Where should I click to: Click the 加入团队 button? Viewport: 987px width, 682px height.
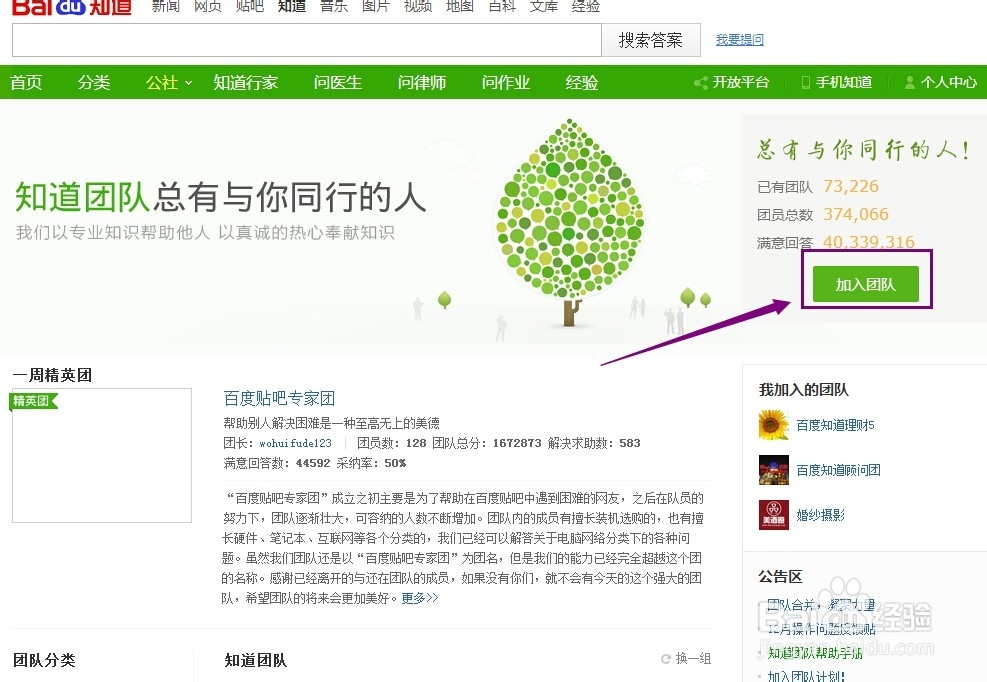pos(866,284)
